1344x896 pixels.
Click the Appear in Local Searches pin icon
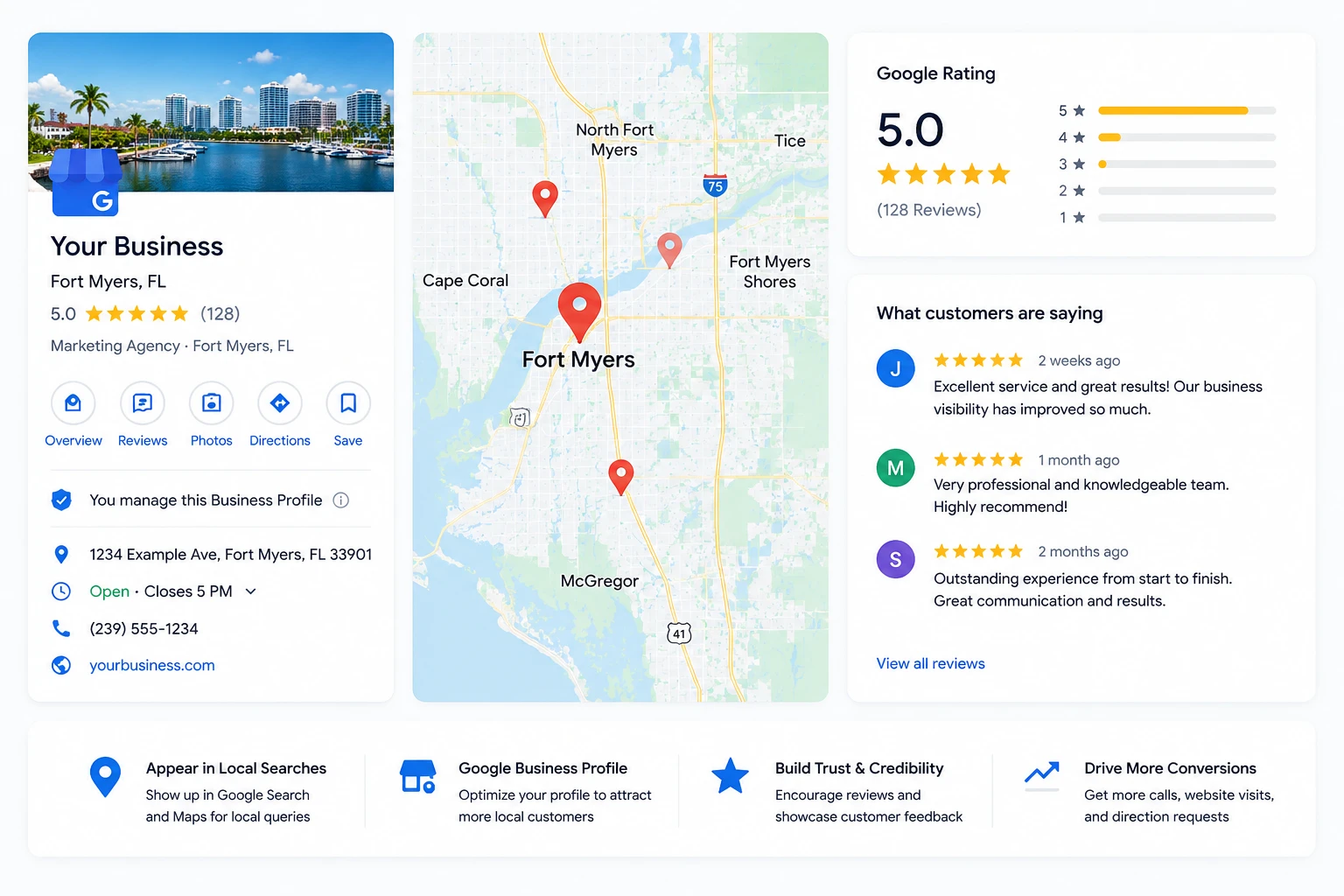click(x=105, y=777)
